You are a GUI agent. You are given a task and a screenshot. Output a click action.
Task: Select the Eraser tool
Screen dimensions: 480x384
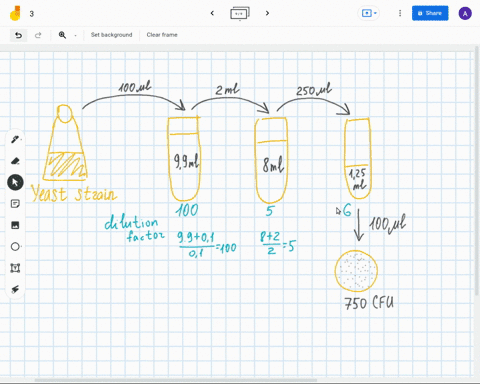click(15, 161)
